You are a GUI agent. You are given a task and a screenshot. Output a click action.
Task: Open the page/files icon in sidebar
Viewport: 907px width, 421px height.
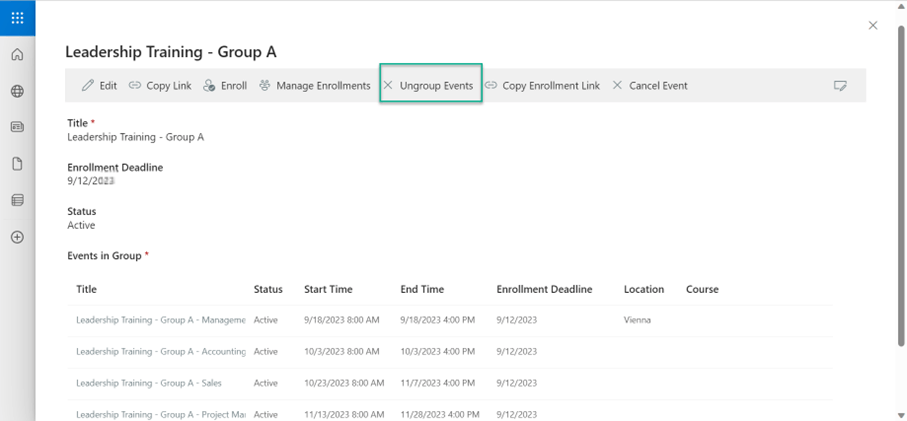(17, 164)
